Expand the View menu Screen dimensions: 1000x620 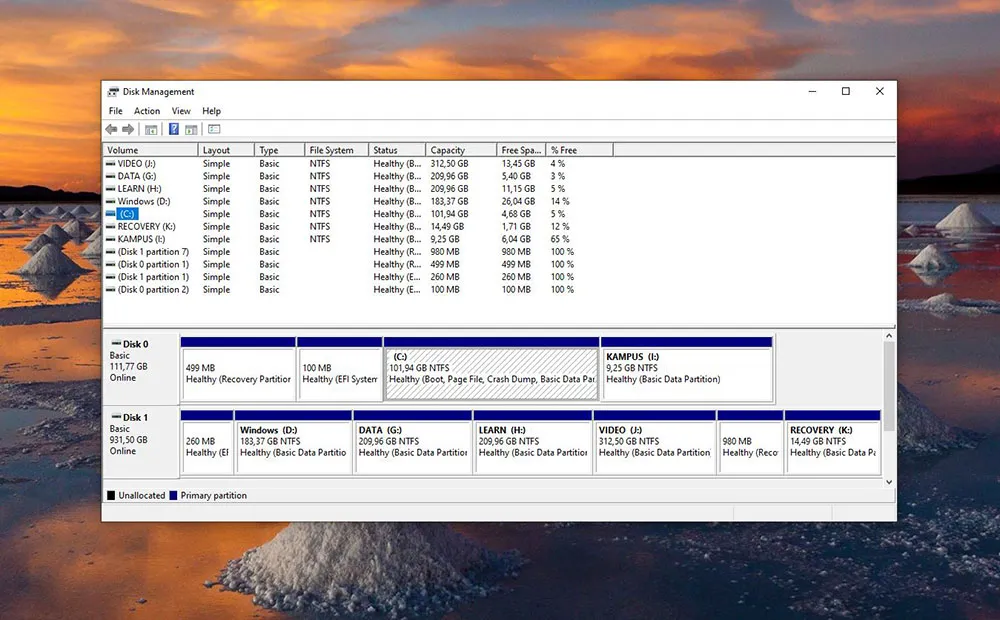[x=181, y=111]
